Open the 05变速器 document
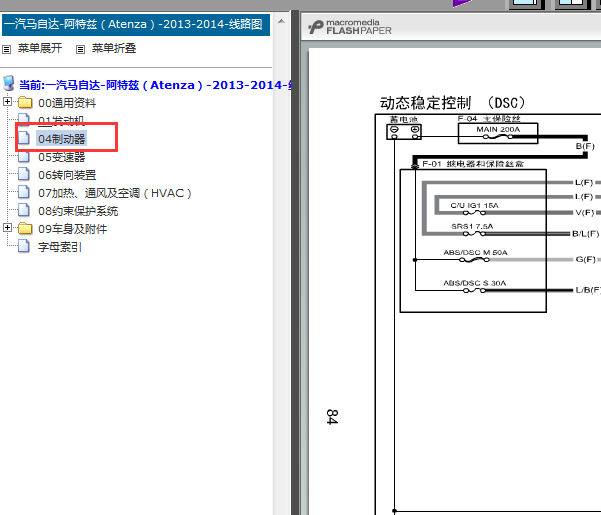This screenshot has height=515, width=601. 61,157
